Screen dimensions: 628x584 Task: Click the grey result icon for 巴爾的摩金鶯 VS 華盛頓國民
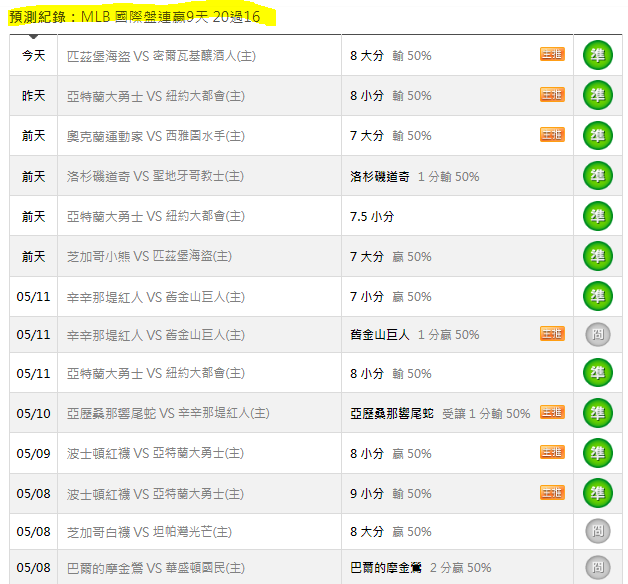598,567
